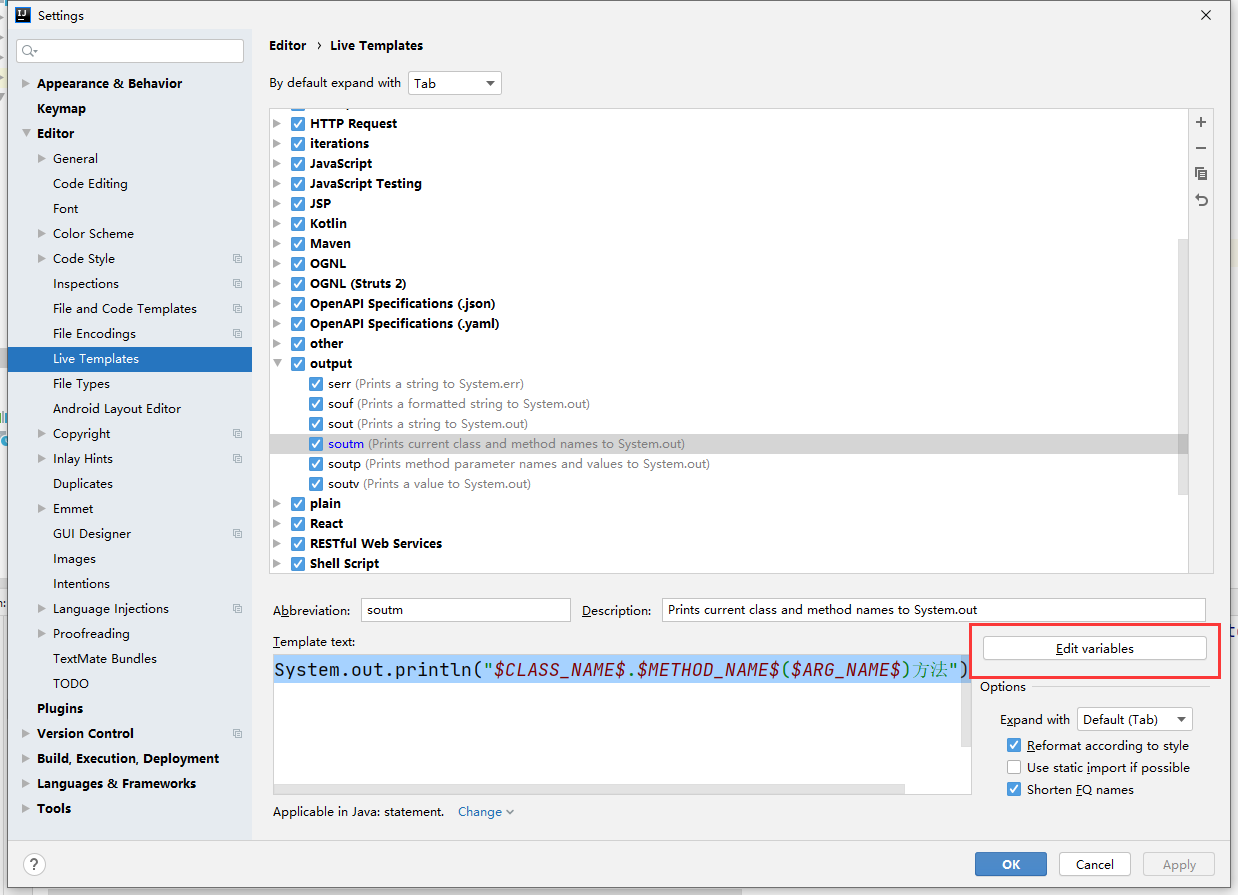Screen dimensions: 1238x895
Task: Uncheck Reformat according to style
Action: tap(1014, 746)
